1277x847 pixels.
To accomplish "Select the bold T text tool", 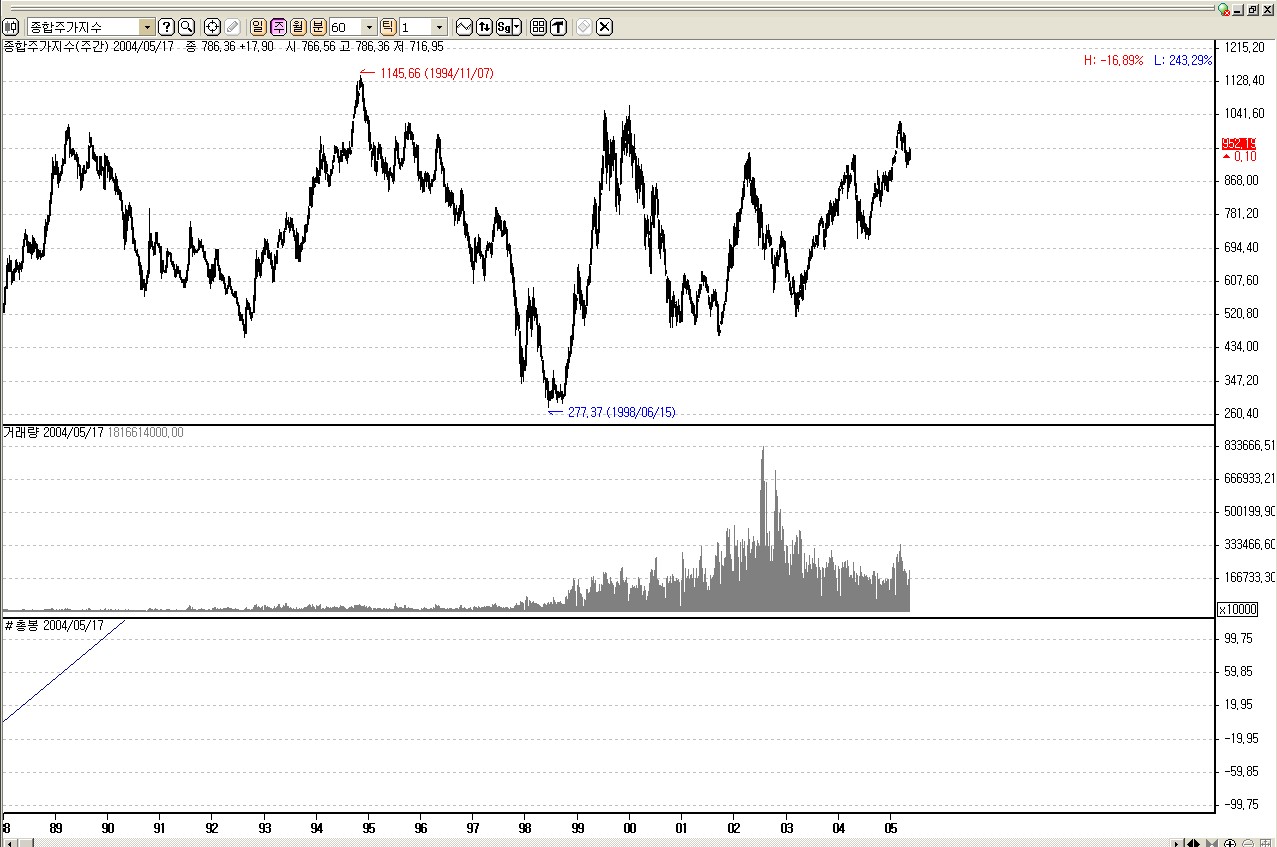I will [x=558, y=27].
